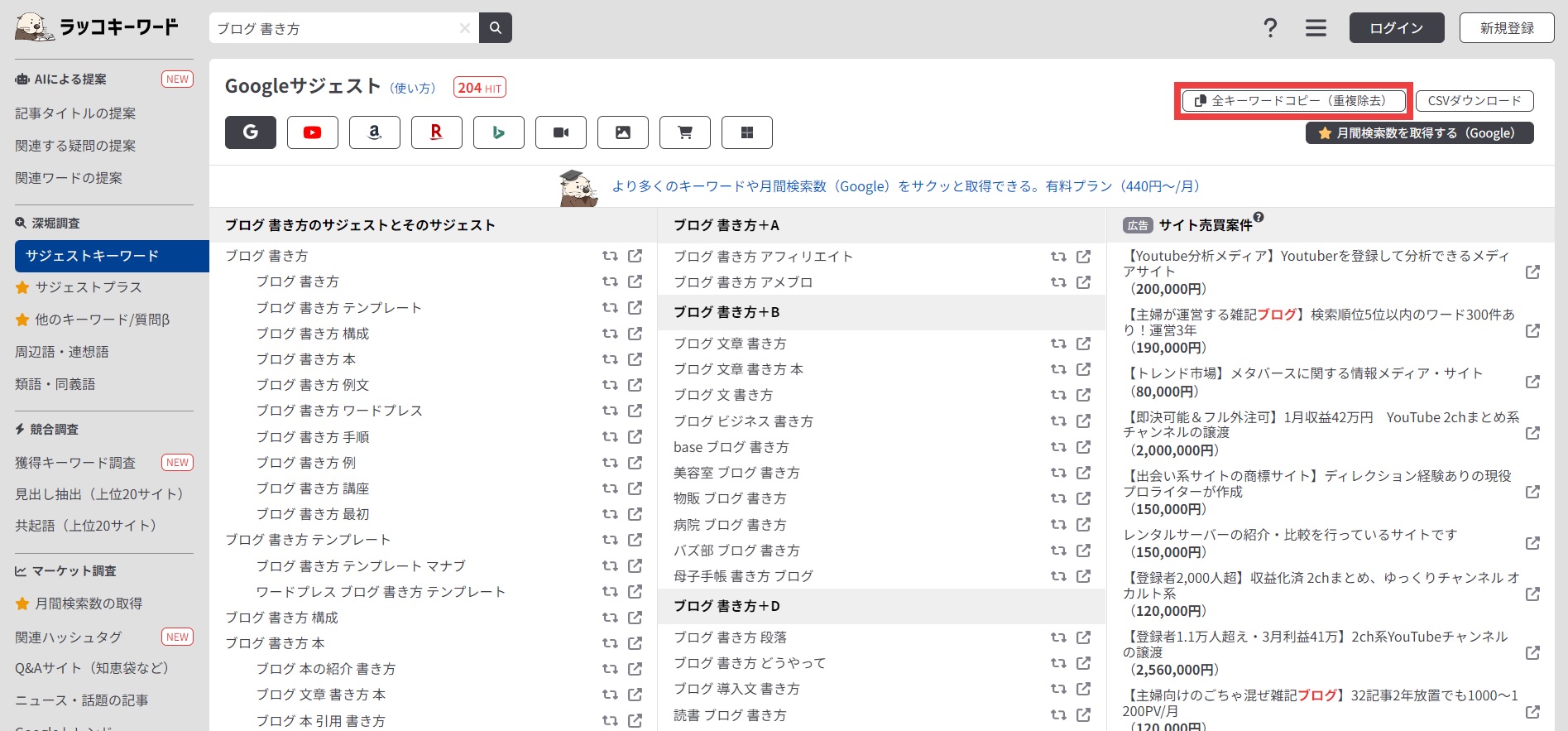Image resolution: width=1568 pixels, height=731 pixels.
Task: Select the grid-tile suggest source icon
Action: [x=747, y=132]
